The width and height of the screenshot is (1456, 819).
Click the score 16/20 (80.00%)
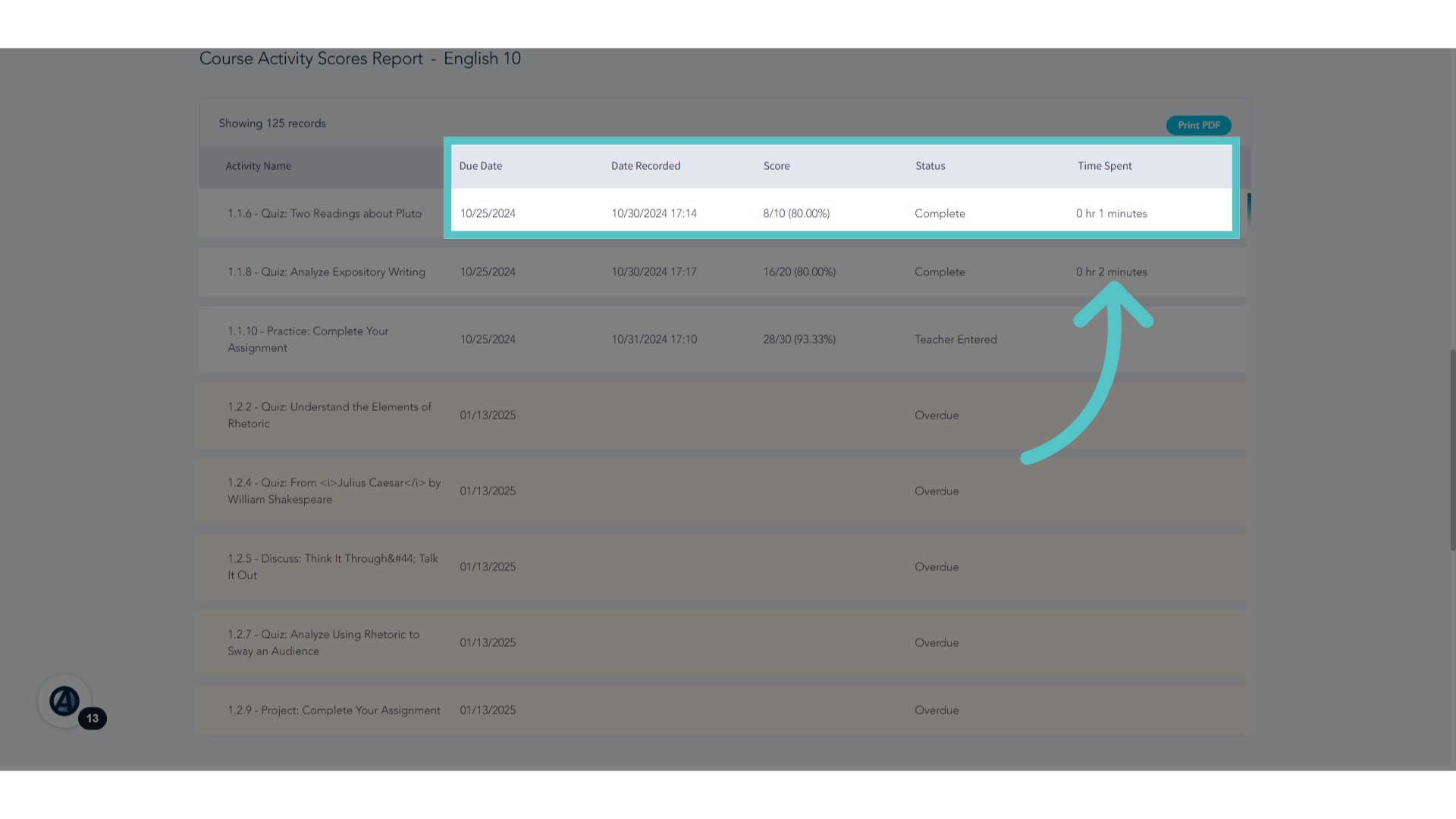tap(799, 272)
